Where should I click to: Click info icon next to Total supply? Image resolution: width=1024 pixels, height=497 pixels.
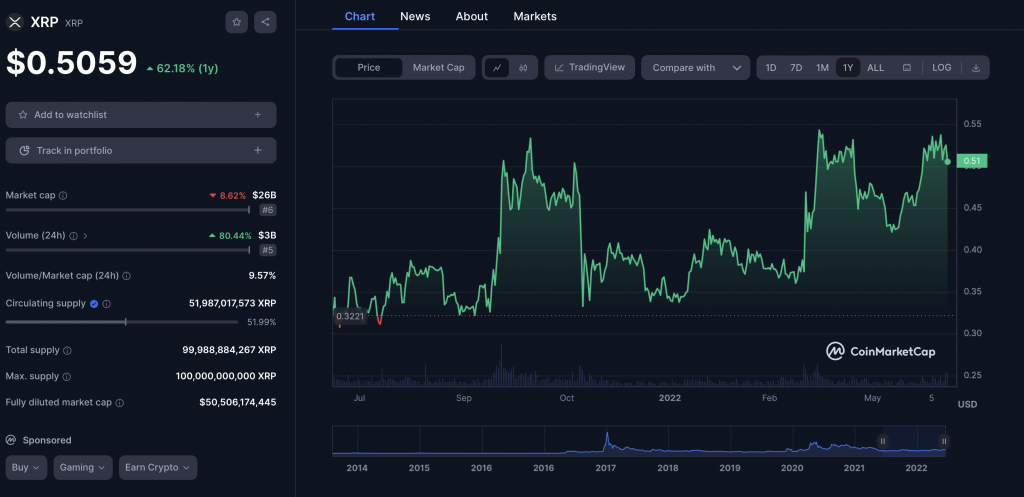(x=67, y=351)
